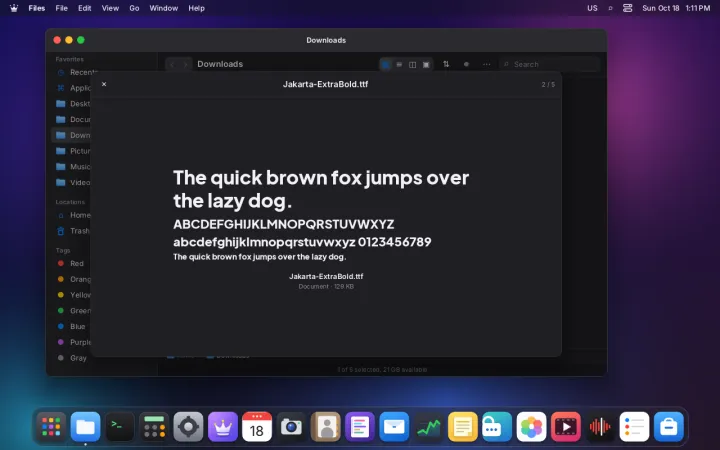Screen dimensions: 720x450
Task: Open the Stocks chart app in dock
Action: (428, 427)
